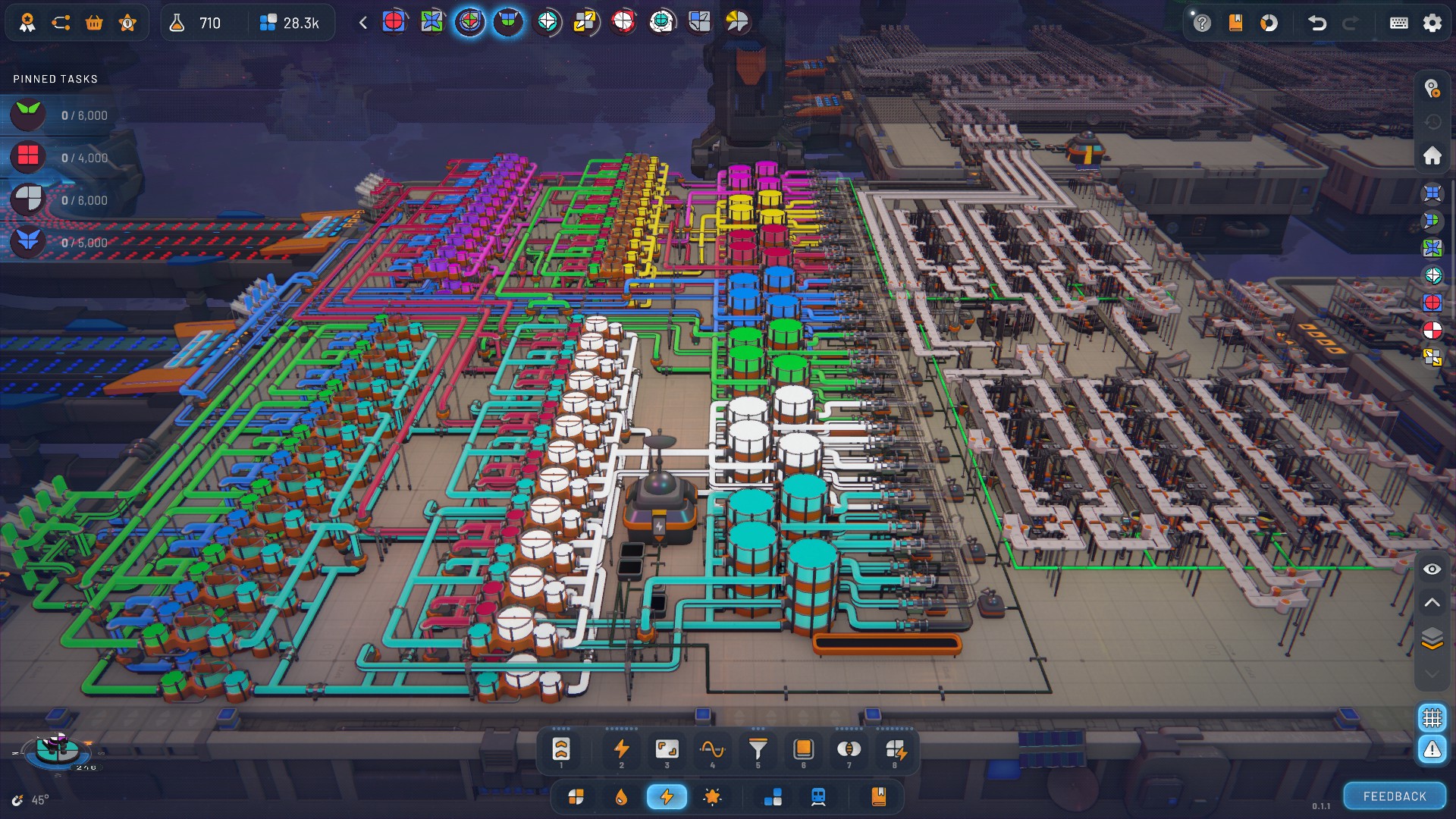Image resolution: width=1456 pixels, height=819 pixels.
Task: Open the keyboard shortcuts icon
Action: point(1398,23)
